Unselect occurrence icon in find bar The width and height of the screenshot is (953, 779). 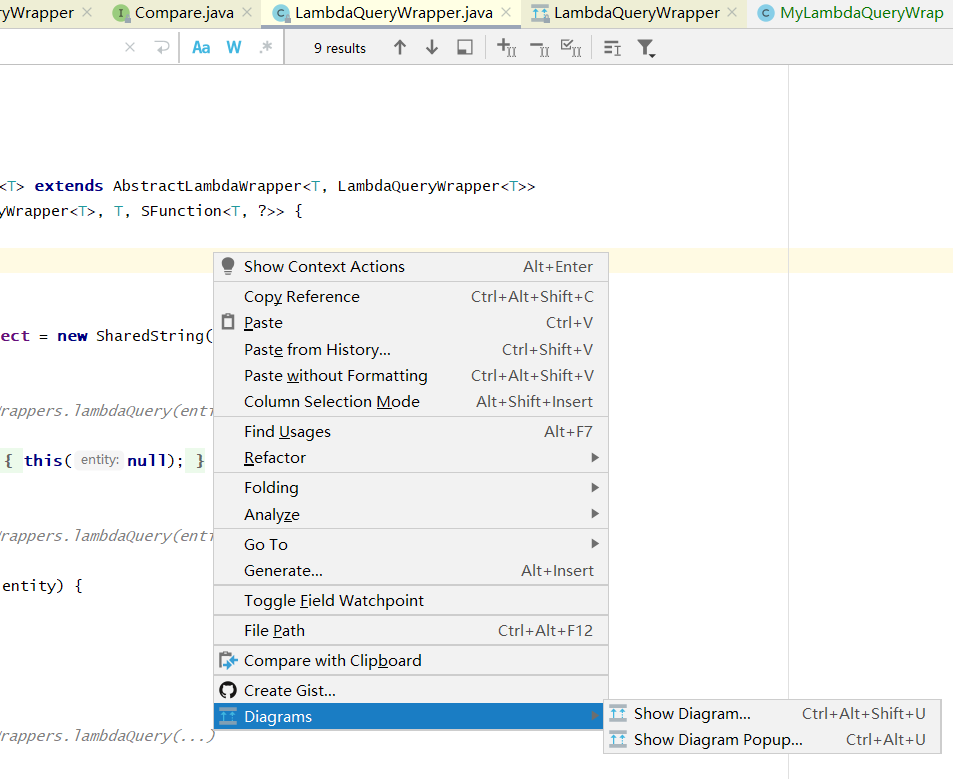click(x=539, y=48)
